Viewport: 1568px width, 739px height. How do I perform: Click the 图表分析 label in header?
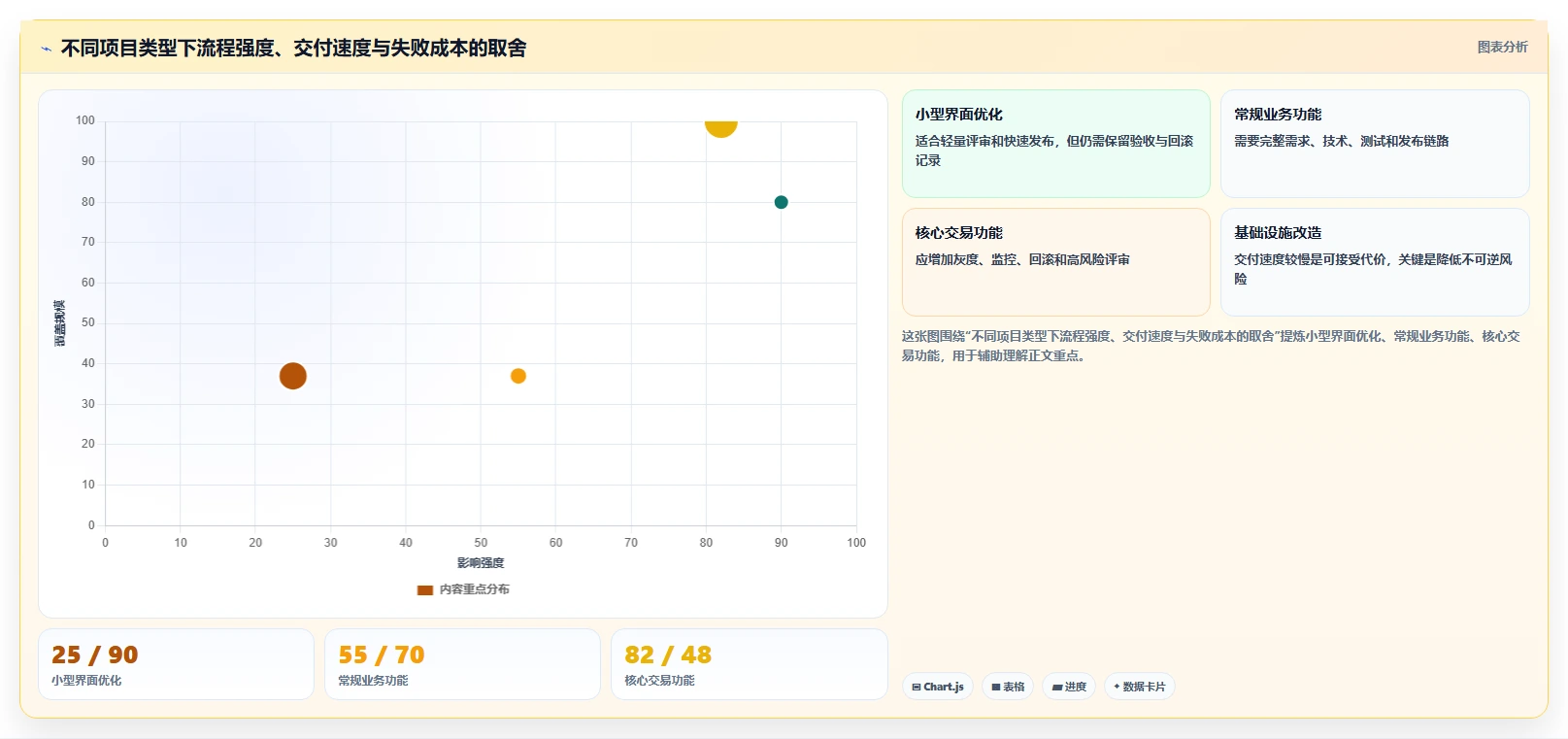(1502, 47)
